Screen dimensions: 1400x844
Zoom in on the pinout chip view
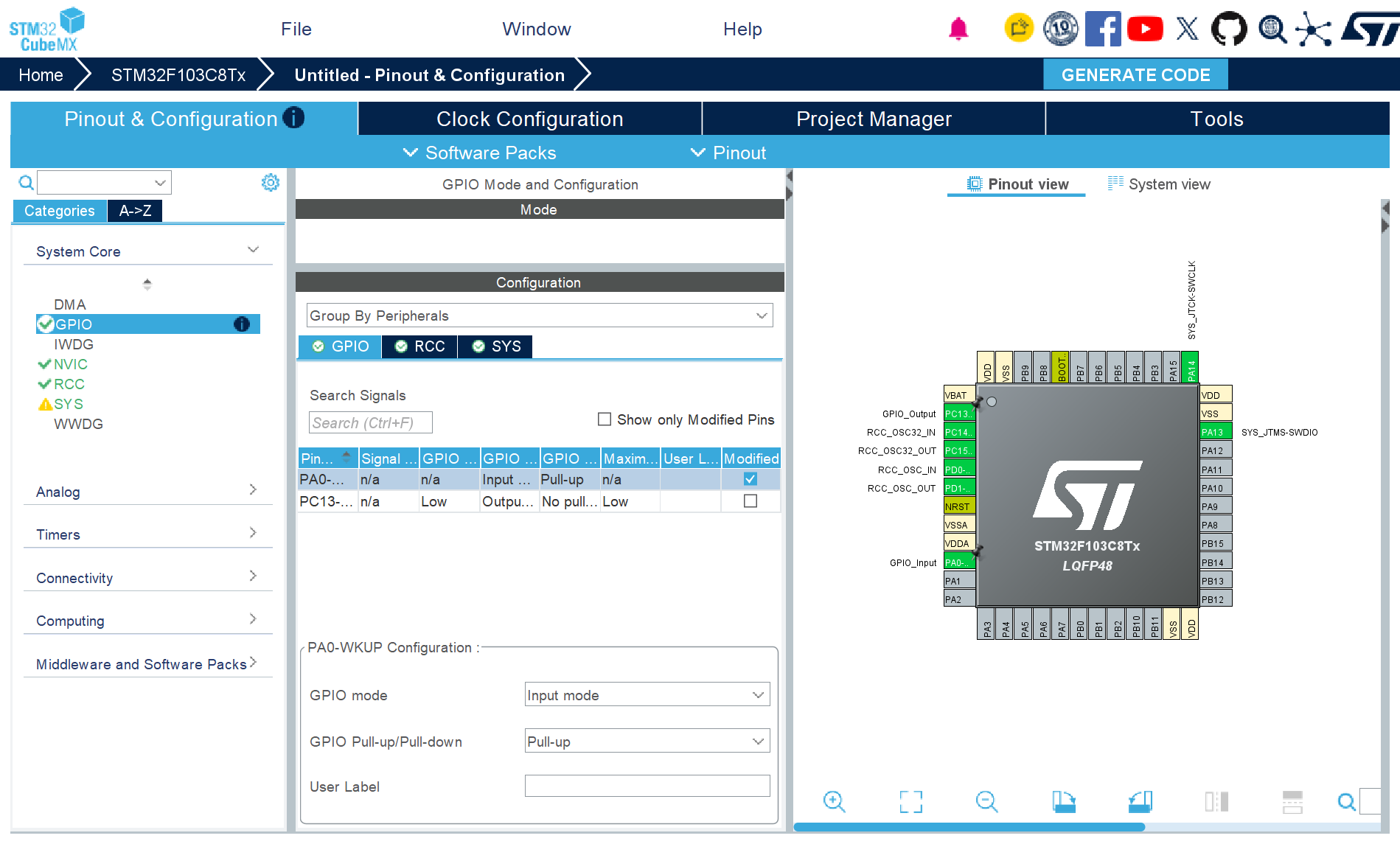(x=835, y=801)
